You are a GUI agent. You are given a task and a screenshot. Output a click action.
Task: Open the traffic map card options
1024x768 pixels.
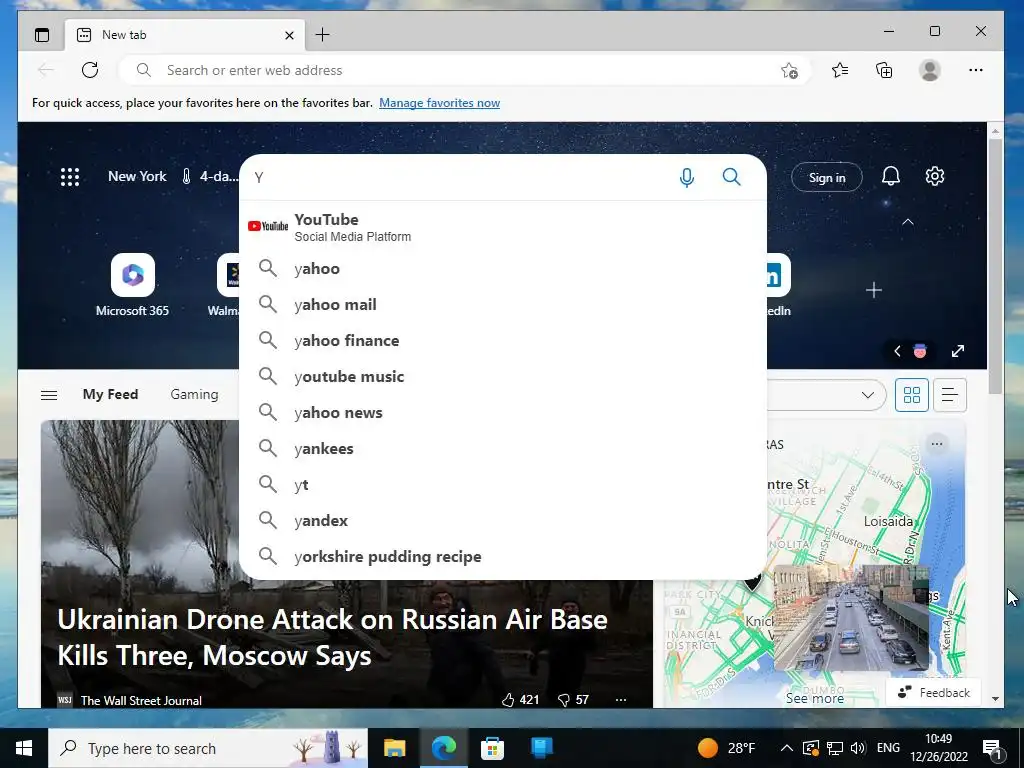(936, 444)
